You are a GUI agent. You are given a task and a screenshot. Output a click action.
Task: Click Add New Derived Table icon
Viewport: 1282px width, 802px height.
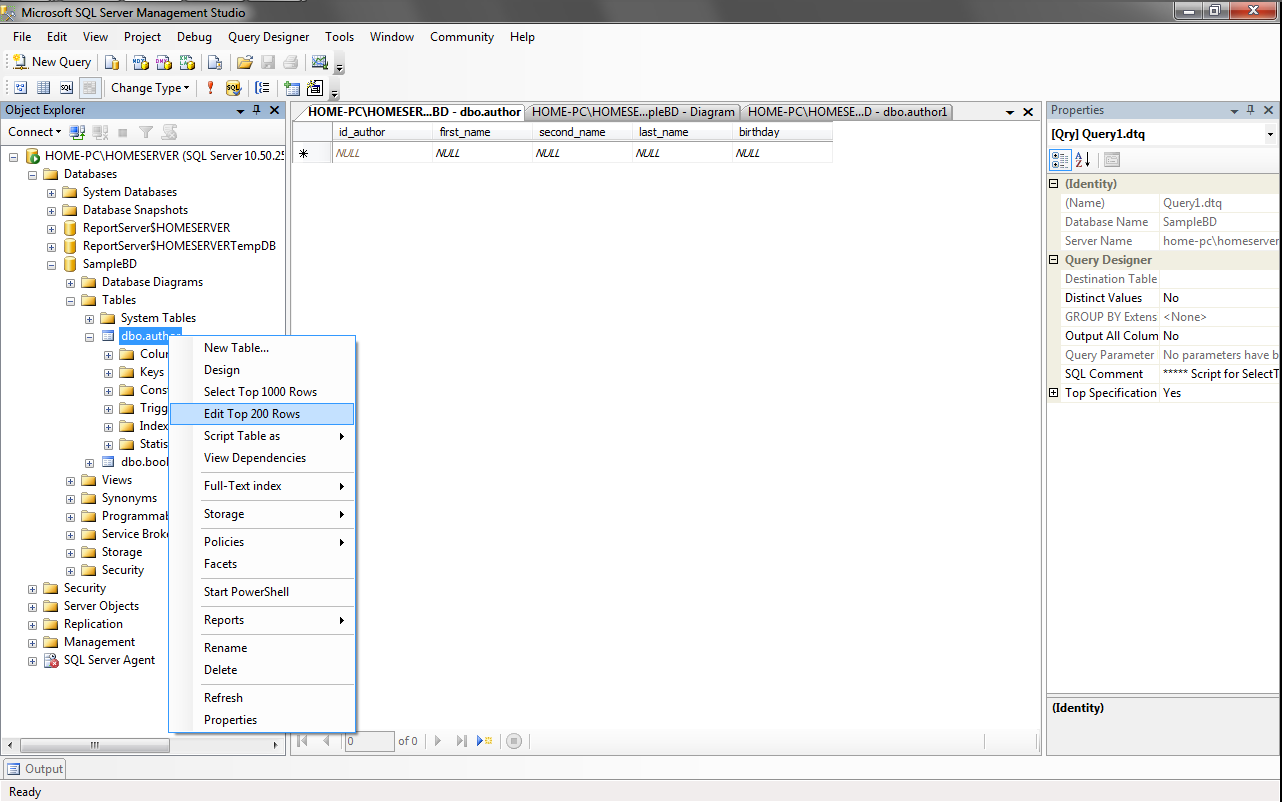coord(315,88)
